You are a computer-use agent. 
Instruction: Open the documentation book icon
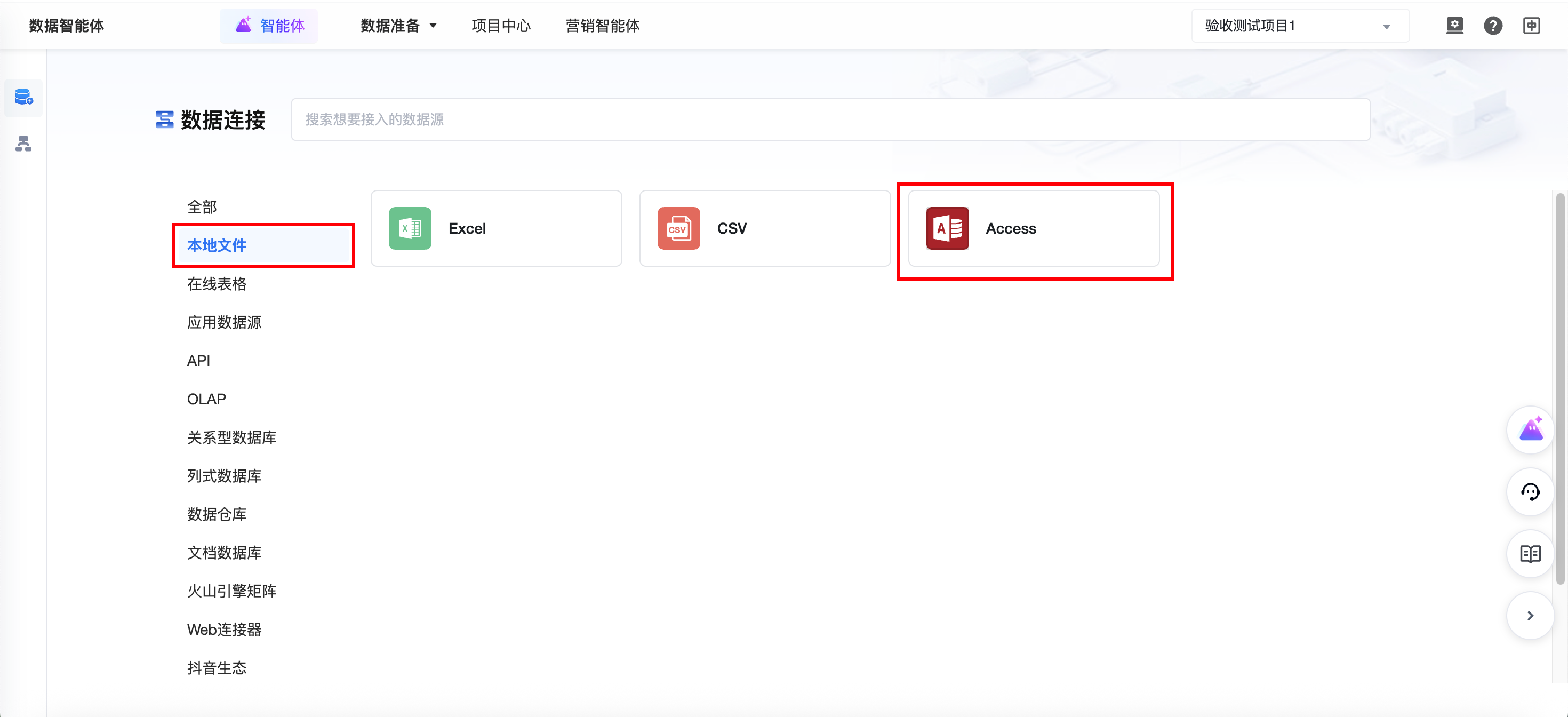[1530, 554]
